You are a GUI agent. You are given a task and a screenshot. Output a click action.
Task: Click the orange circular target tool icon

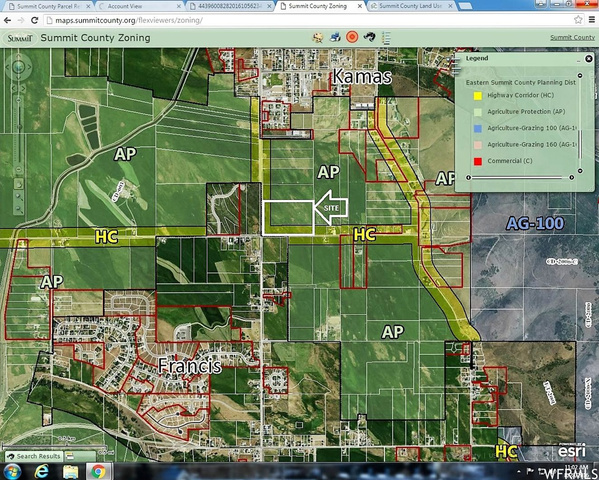(352, 37)
